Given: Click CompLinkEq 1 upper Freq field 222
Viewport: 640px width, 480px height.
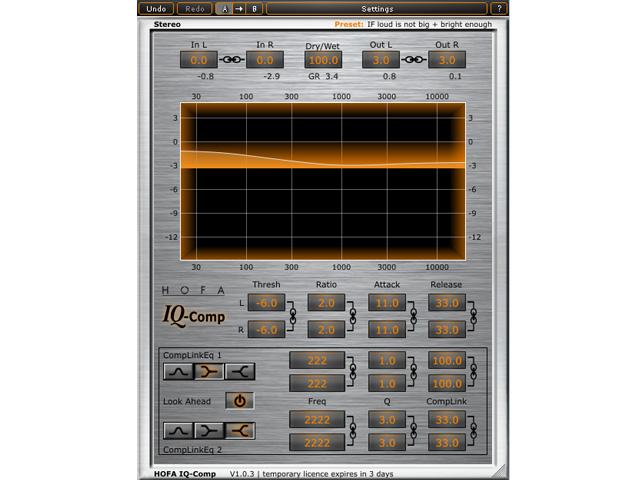Looking at the screenshot, I should tap(317, 360).
